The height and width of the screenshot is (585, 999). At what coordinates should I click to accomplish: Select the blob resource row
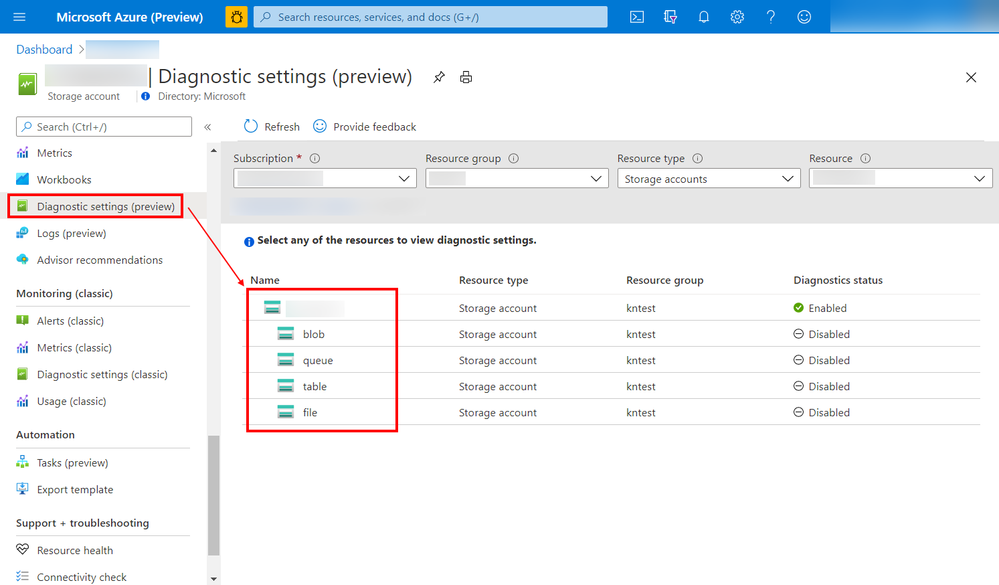613,334
